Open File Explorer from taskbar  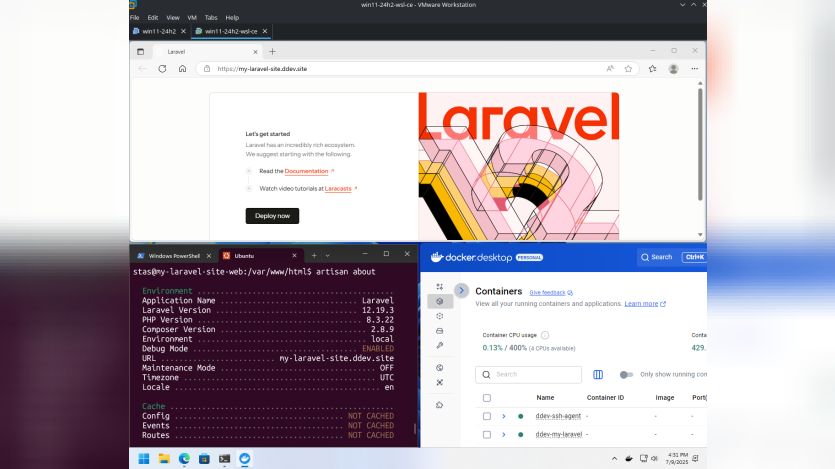pyautogui.click(x=164, y=458)
